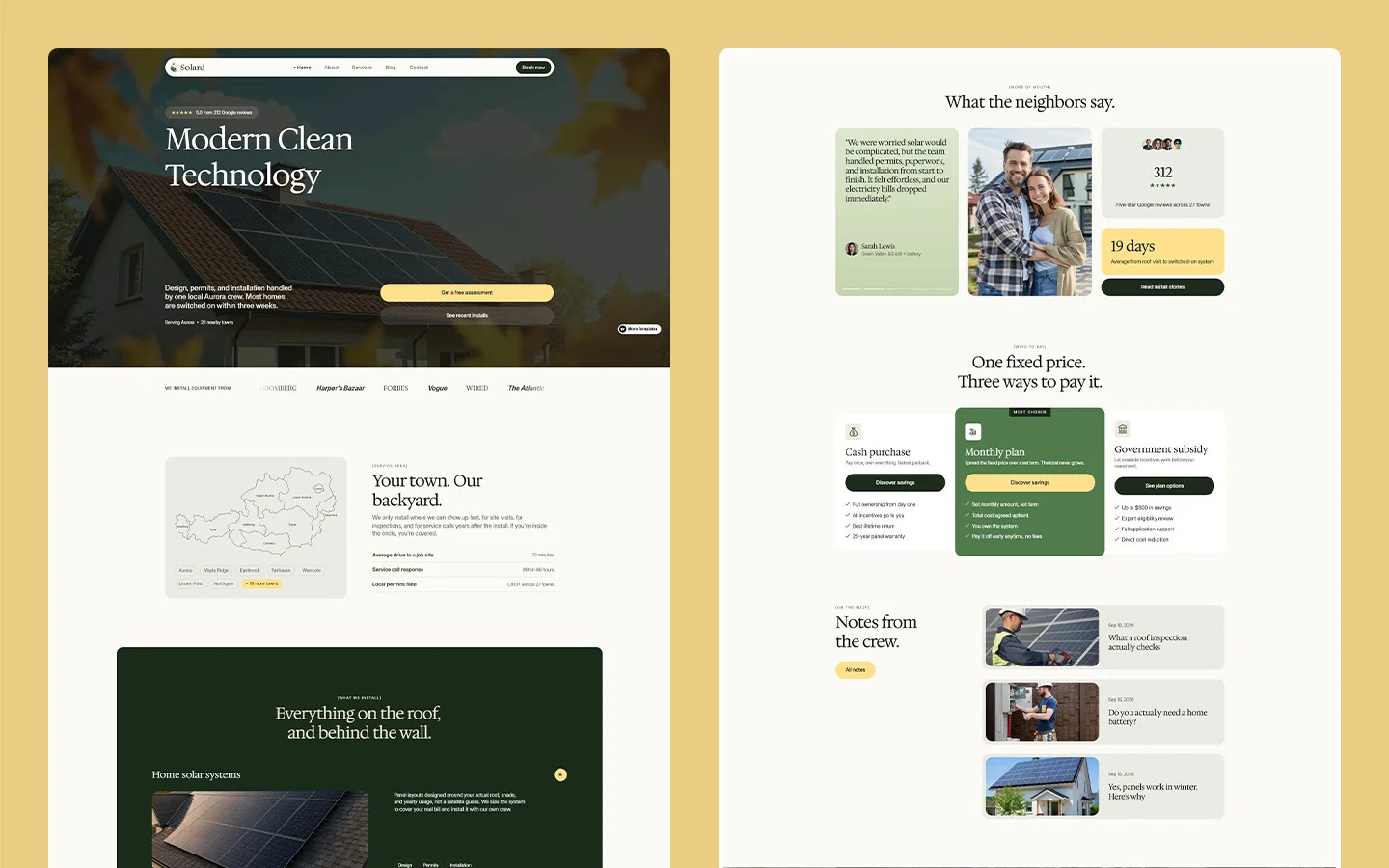Click the "Home solar systems" heading
The height and width of the screenshot is (868, 1389).
coord(196,774)
